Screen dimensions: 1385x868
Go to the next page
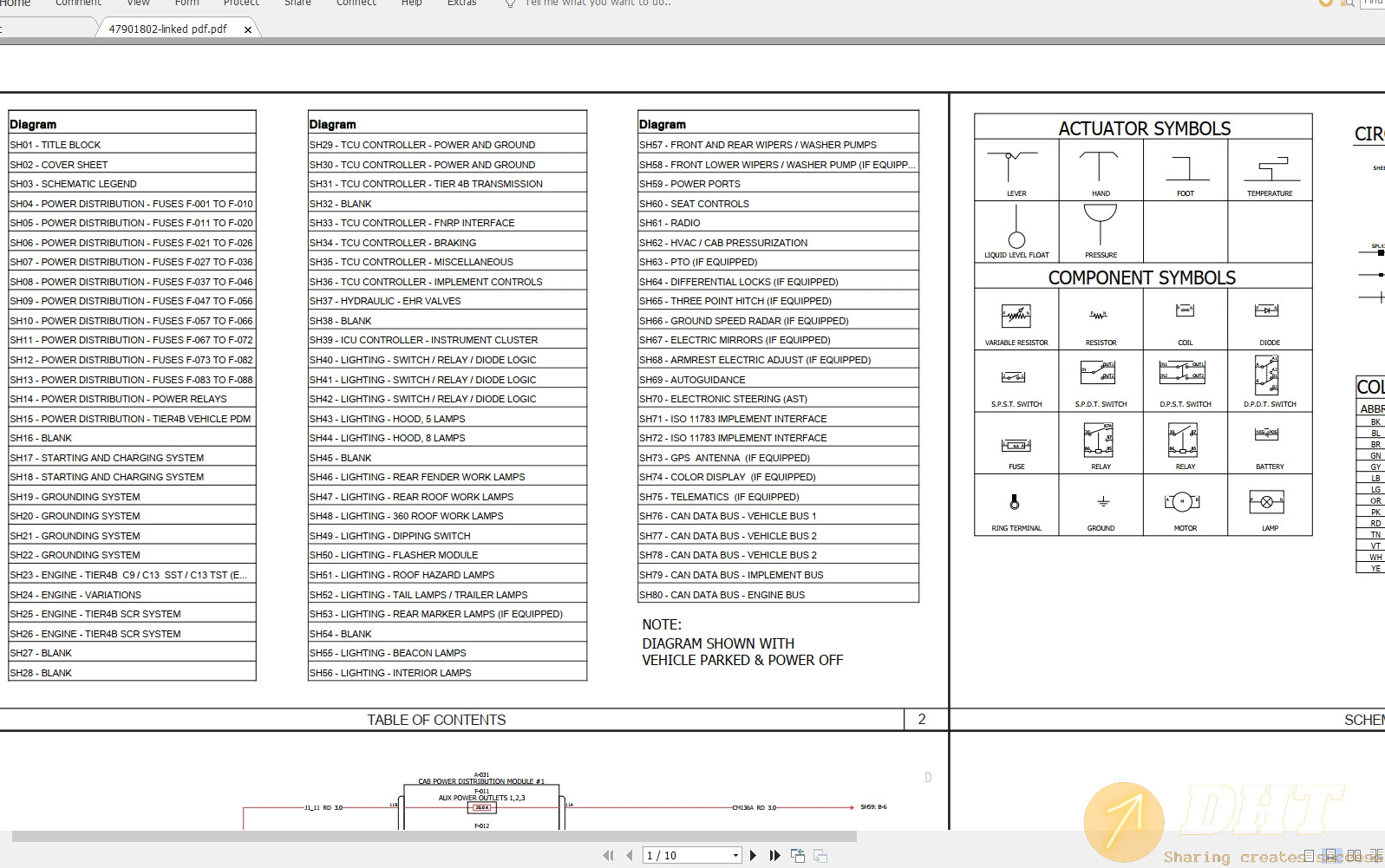(x=753, y=856)
